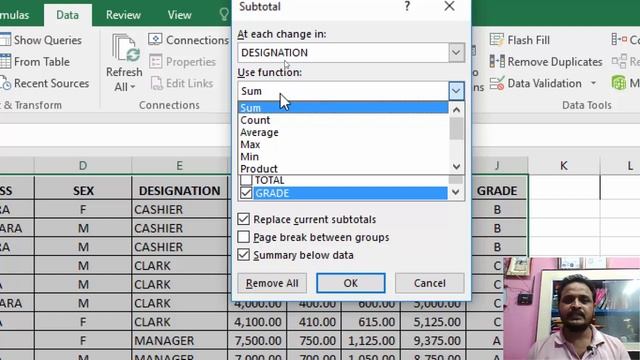This screenshot has width=640, height=360.
Task: Click the Tell Me lightbulb icon
Action: [224, 15]
